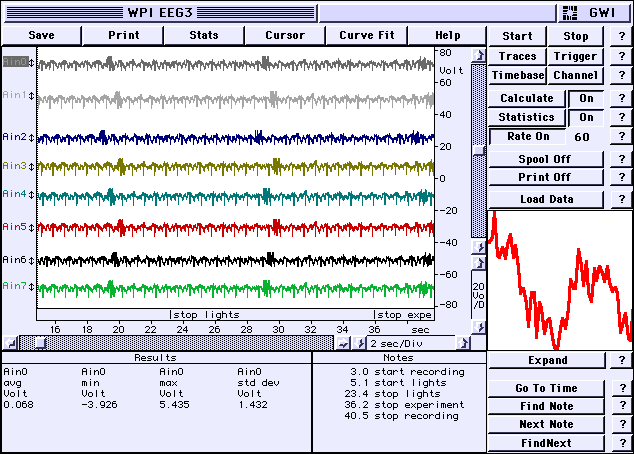Click the Ain5 red channel arrow handle
Image resolution: width=634 pixels, height=454 pixels.
point(32,228)
